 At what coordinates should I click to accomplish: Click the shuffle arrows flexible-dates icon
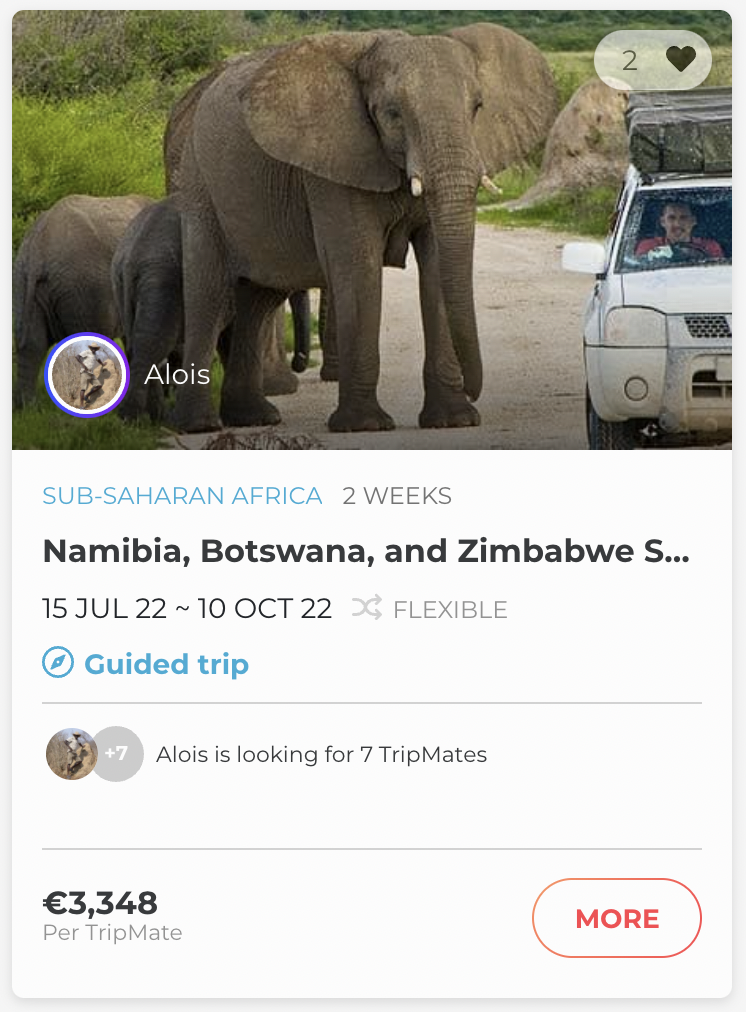coord(367,608)
